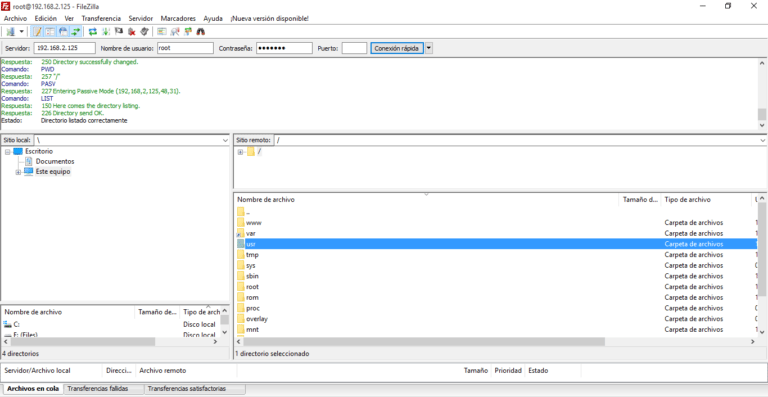768x397 pixels.
Task: Click the Nombre de usuario field
Action: [x=185, y=48]
